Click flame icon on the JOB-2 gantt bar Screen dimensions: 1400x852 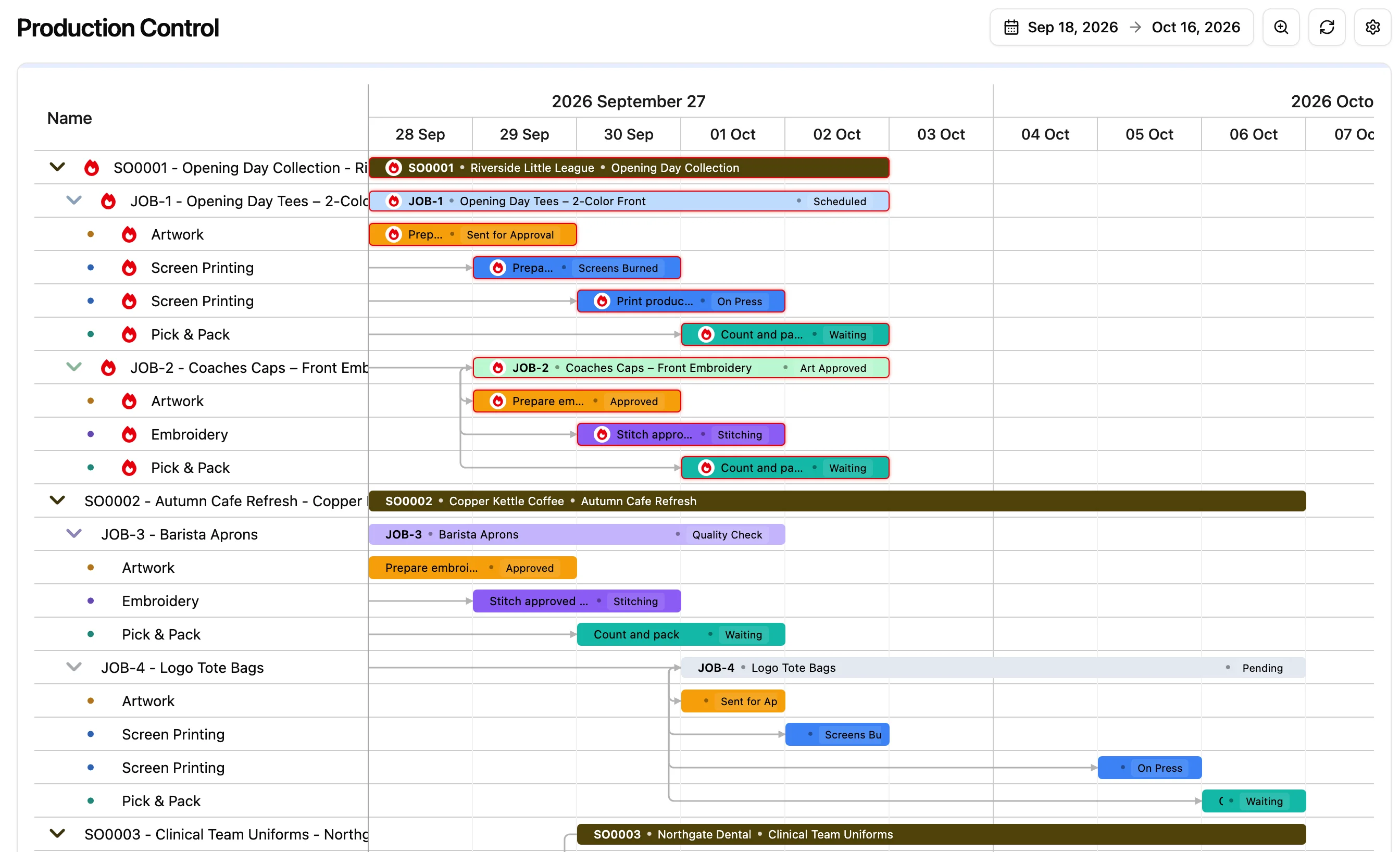click(x=498, y=368)
